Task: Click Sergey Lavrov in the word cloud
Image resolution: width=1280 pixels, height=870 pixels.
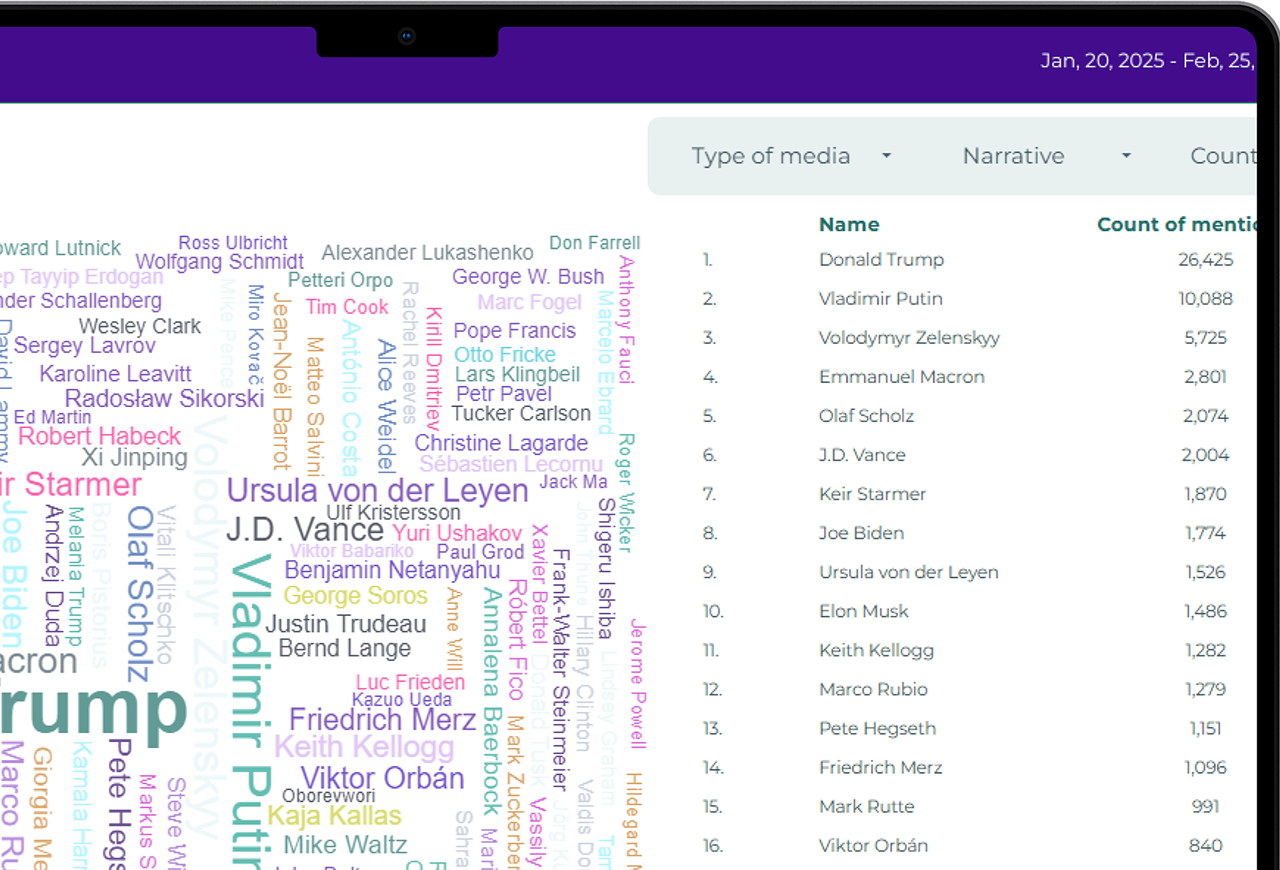Action: 85,346
